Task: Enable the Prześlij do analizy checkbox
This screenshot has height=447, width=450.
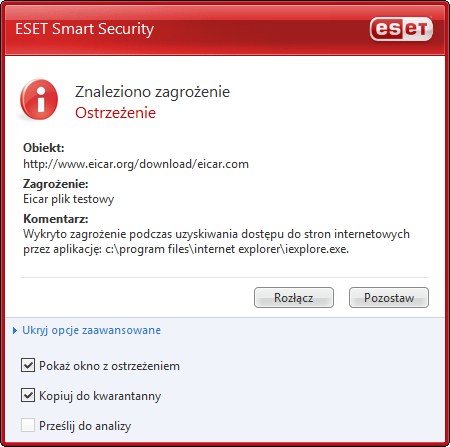Action: (28, 425)
